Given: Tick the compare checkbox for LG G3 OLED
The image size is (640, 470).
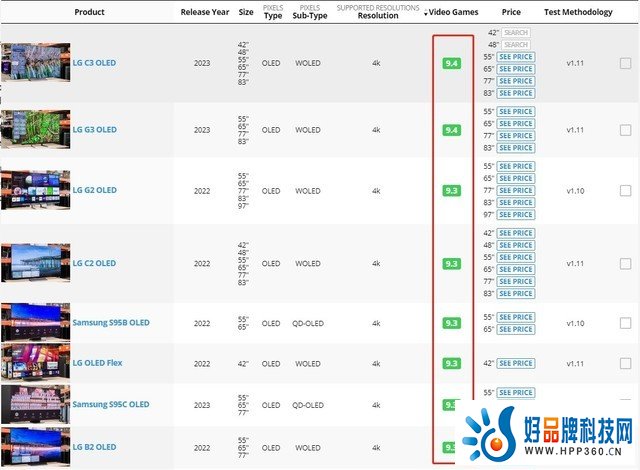Looking at the screenshot, I should pos(625,130).
